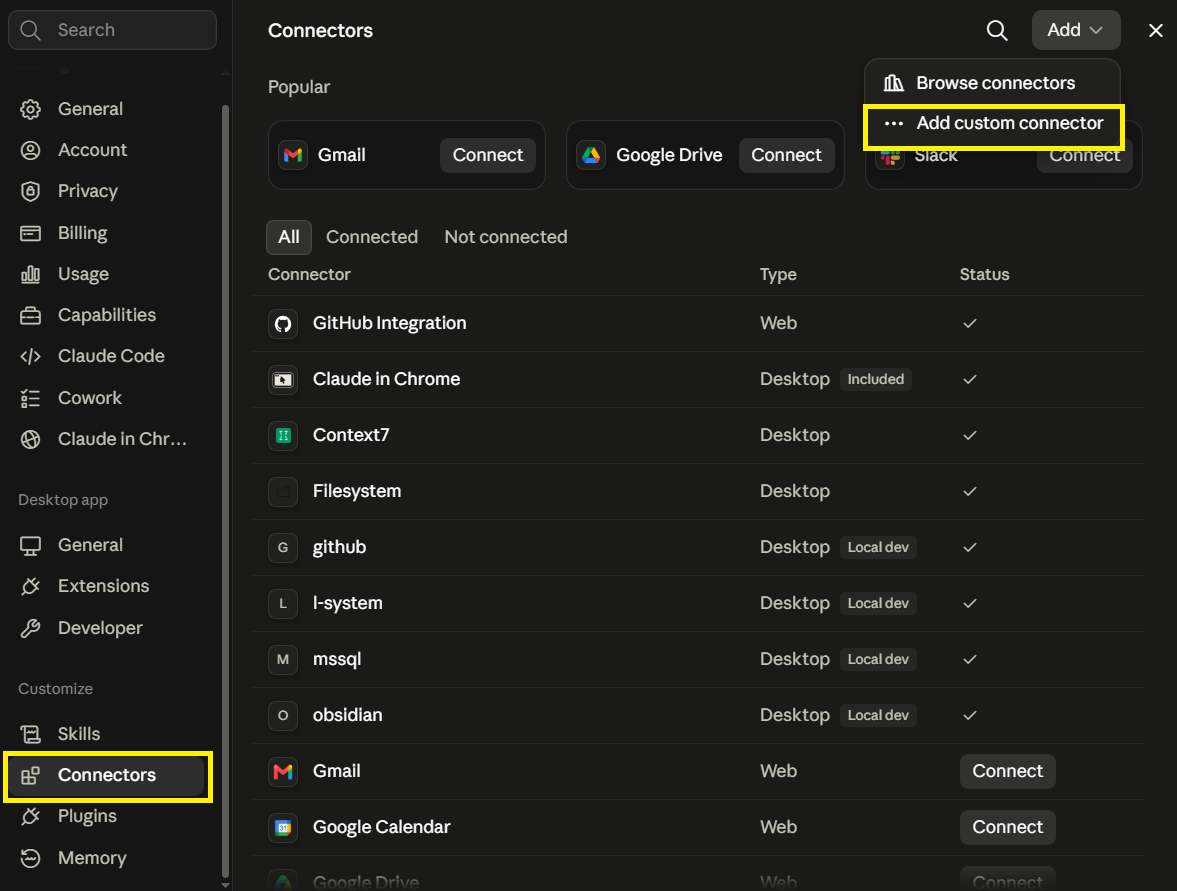Select the mssql connector name
The width and height of the screenshot is (1177, 891).
coord(337,660)
